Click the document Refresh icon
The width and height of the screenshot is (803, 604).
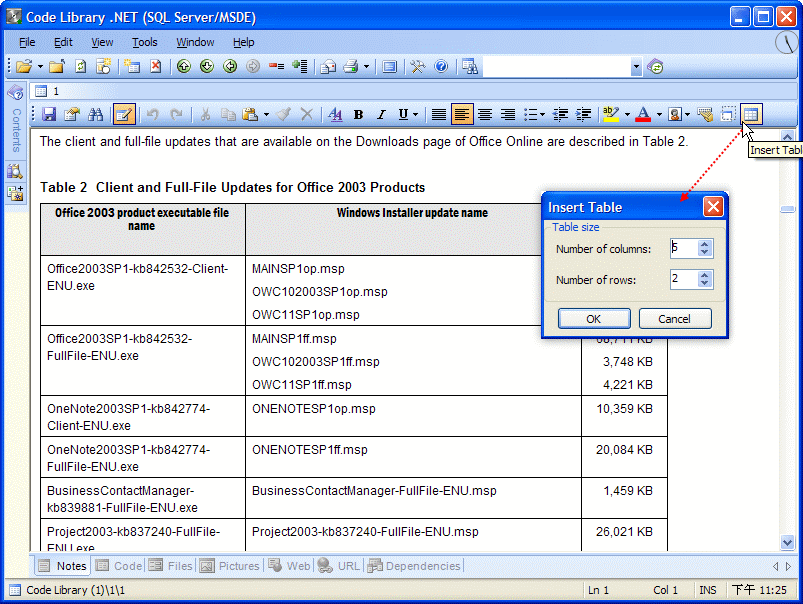pos(80,67)
